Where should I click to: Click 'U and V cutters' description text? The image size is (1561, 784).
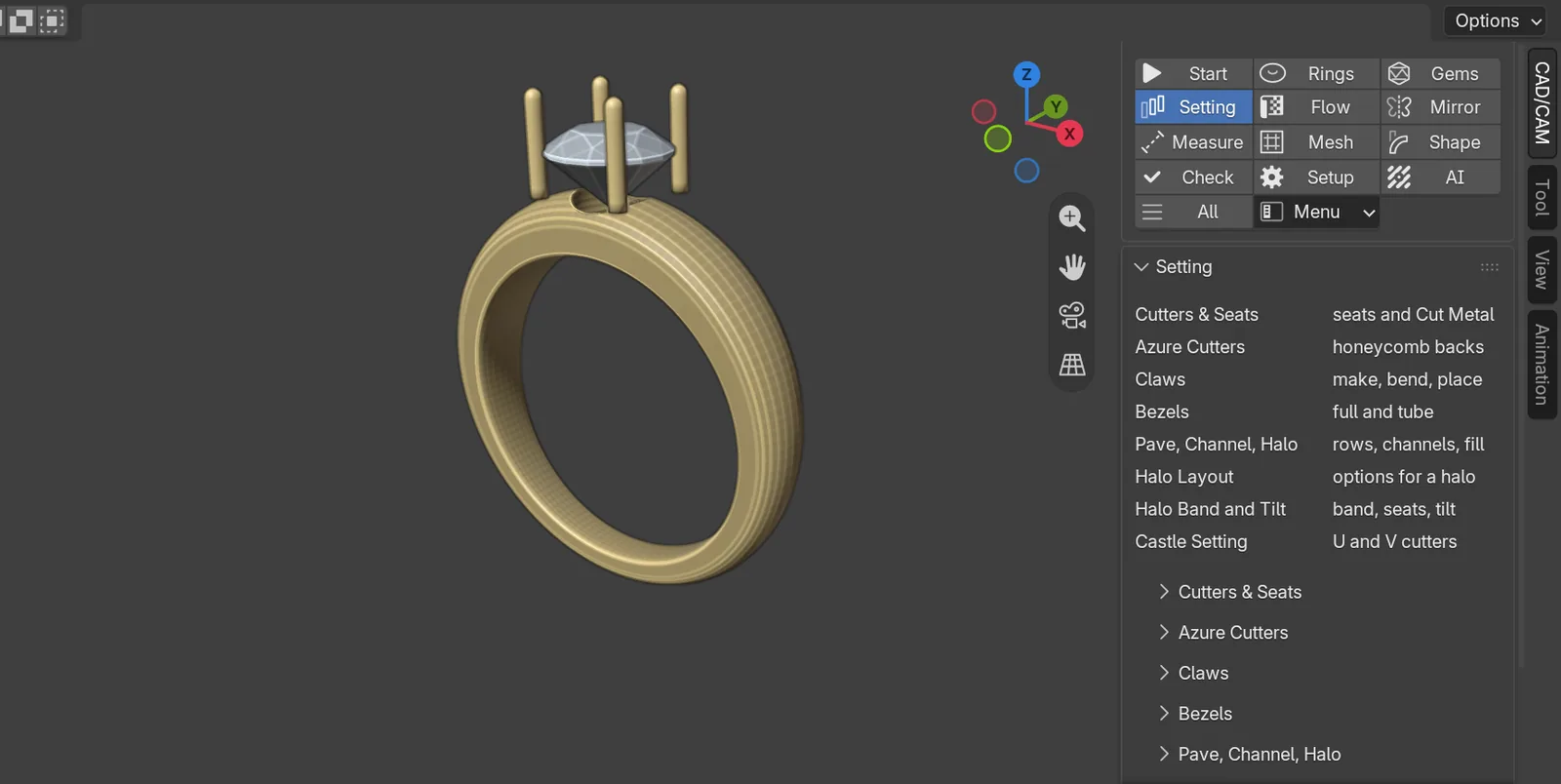point(1394,541)
